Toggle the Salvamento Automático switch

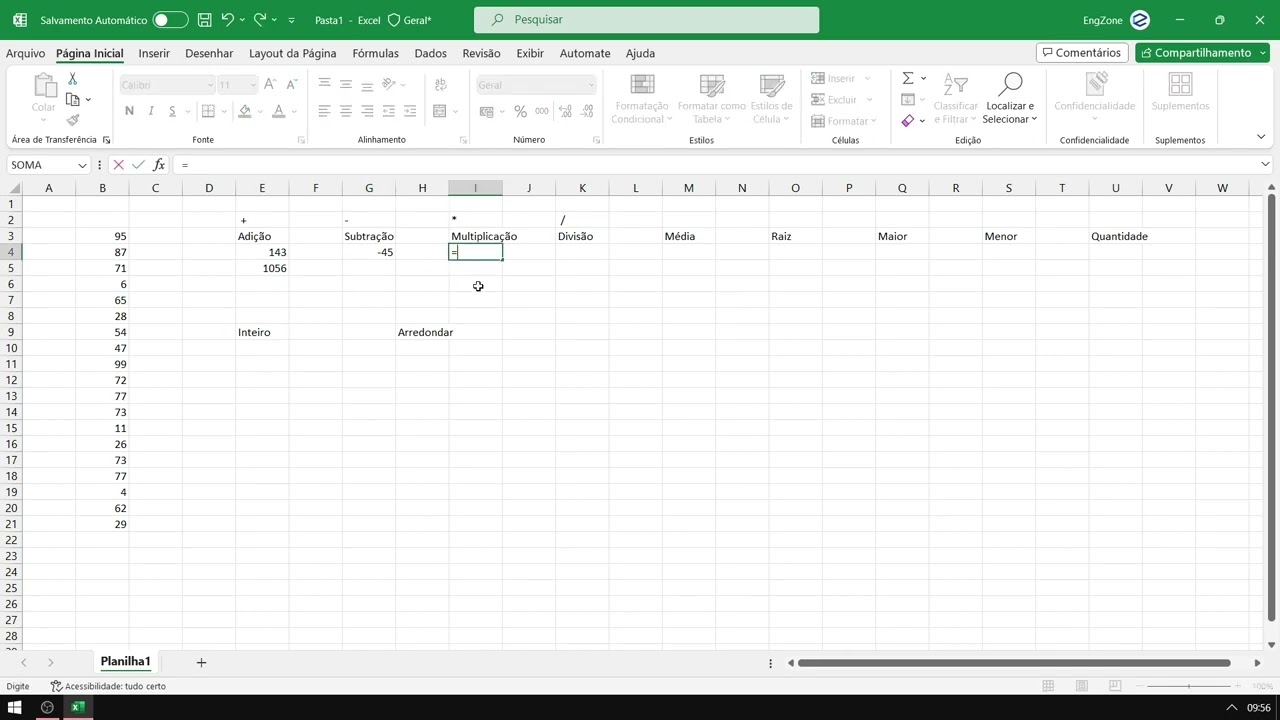pyautogui.click(x=170, y=20)
